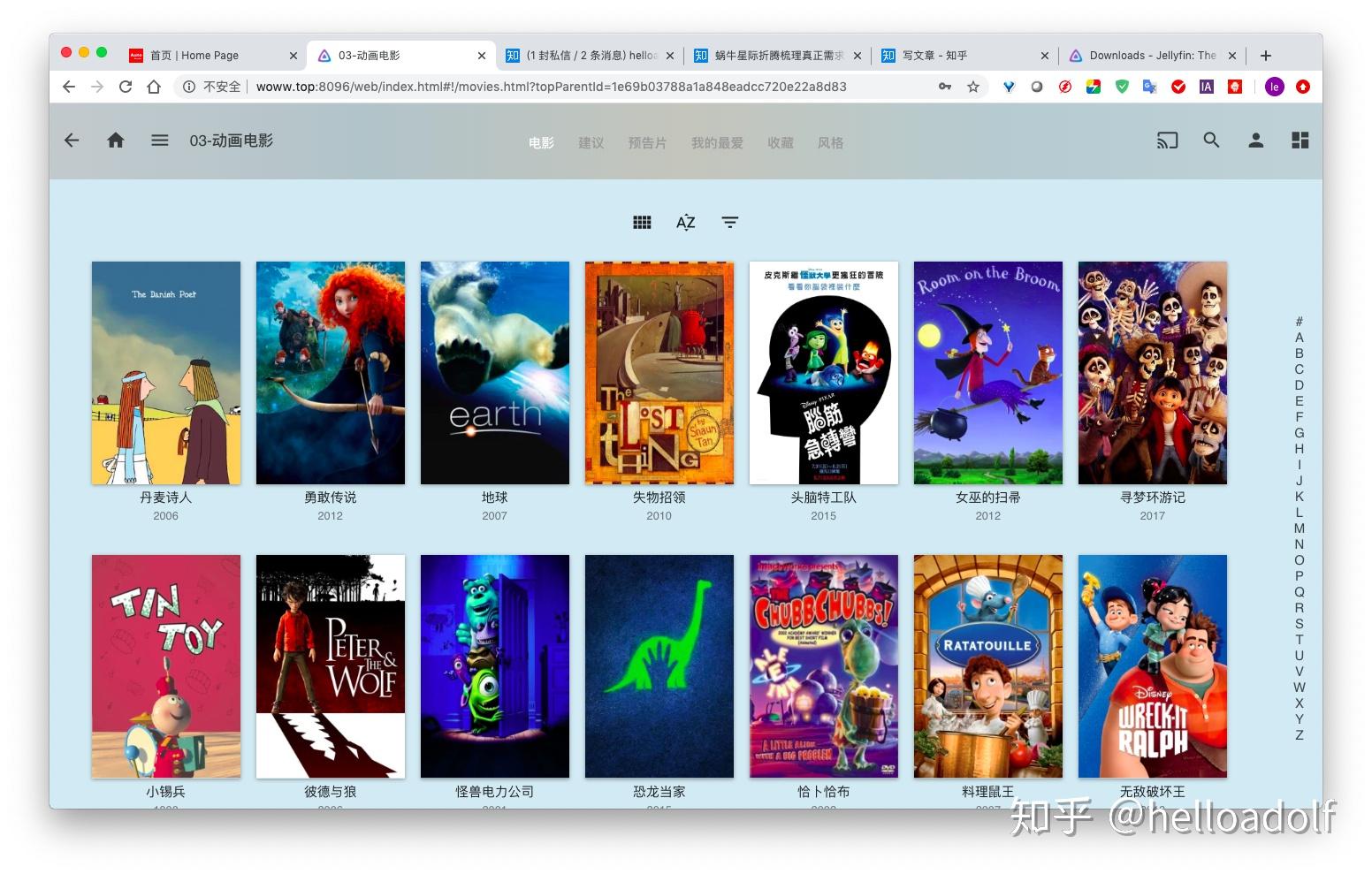Screen dimensions: 1372x874
Task: Jump to # in alphabet picker
Action: pos(1300,322)
